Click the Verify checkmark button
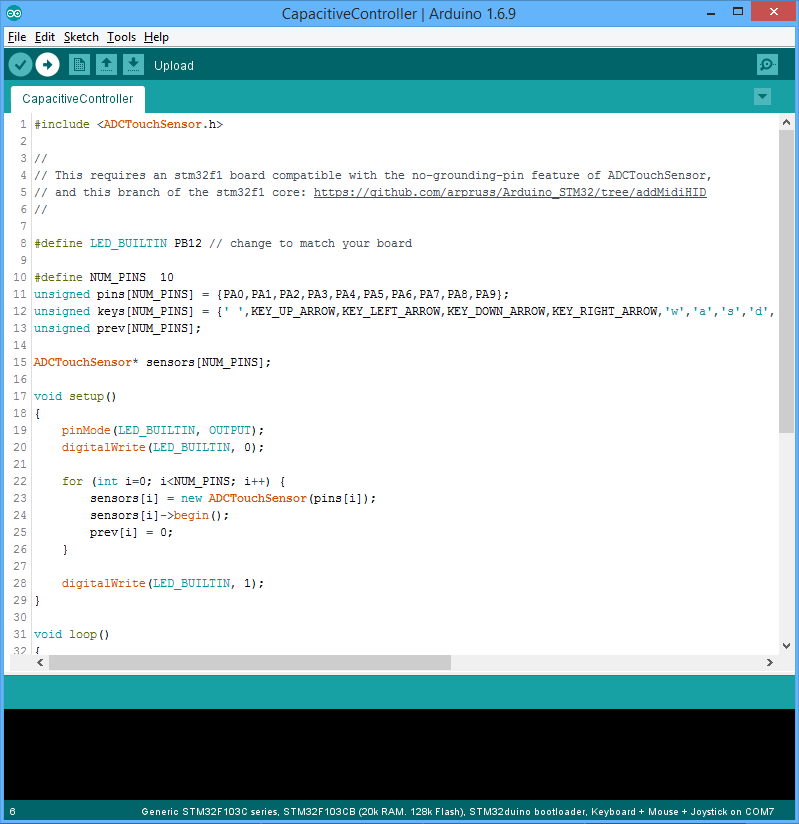This screenshot has width=799, height=824. coord(21,65)
